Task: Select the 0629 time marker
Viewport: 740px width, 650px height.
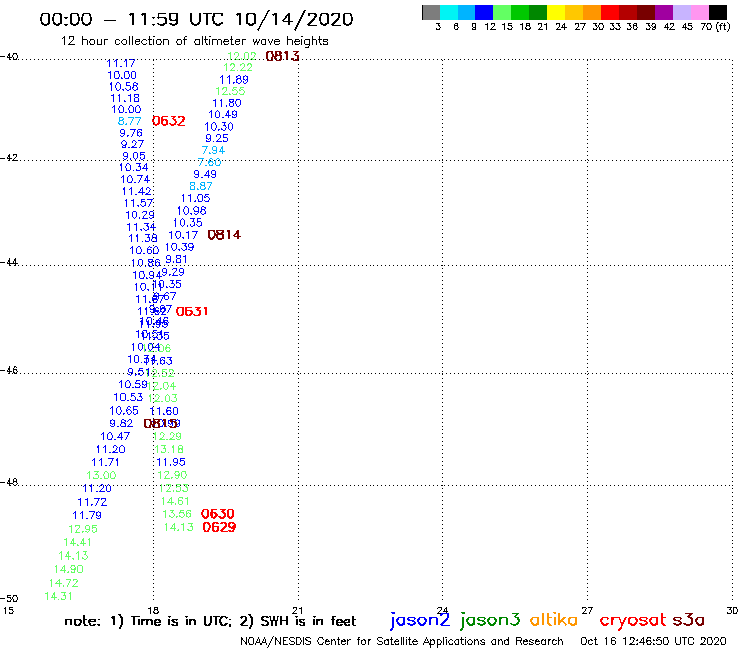Action: pos(219,527)
